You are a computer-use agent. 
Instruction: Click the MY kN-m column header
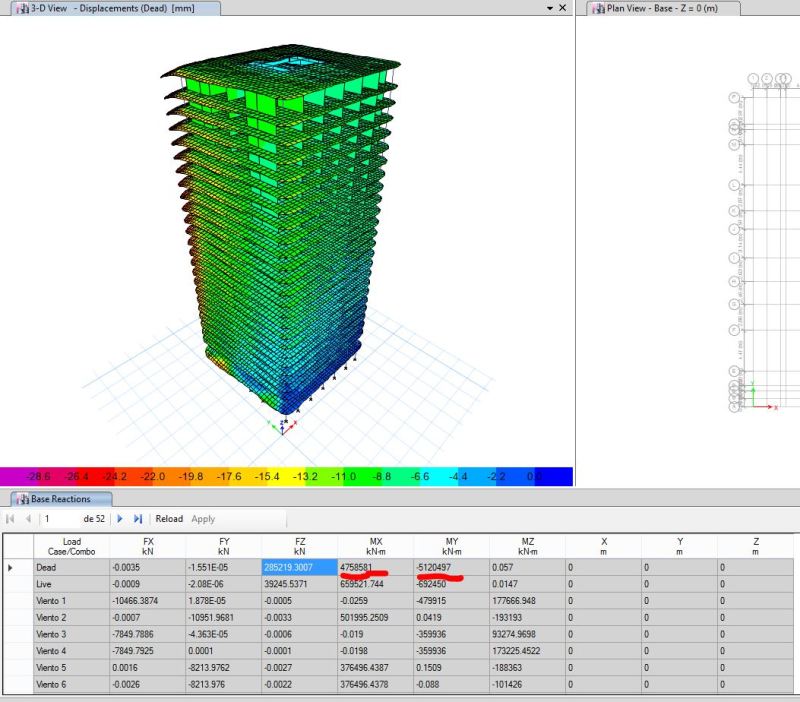point(452,546)
